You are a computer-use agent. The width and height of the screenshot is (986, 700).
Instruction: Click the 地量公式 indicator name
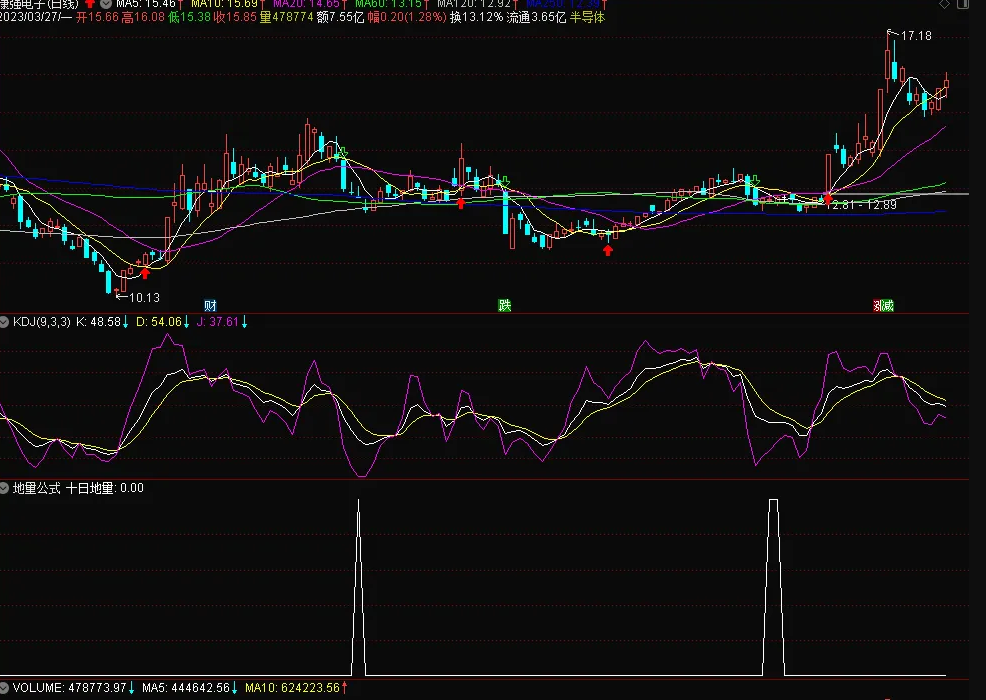(x=36, y=488)
